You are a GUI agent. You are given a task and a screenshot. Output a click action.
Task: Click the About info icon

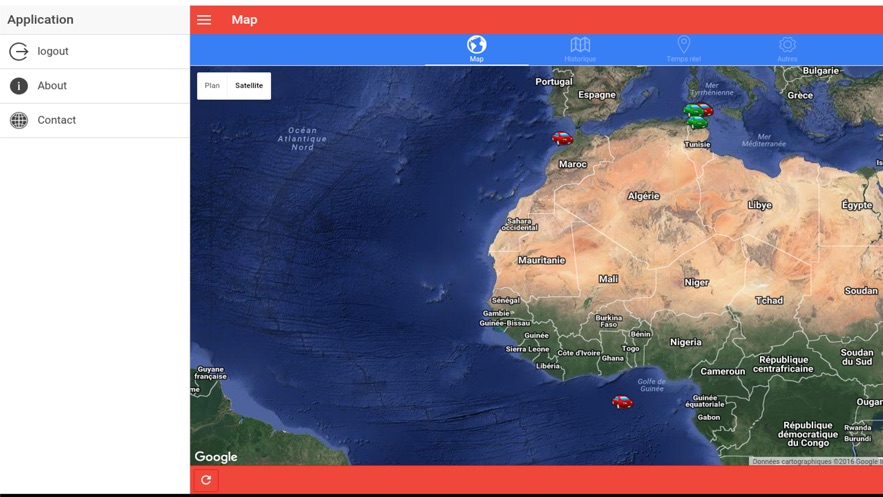19,86
